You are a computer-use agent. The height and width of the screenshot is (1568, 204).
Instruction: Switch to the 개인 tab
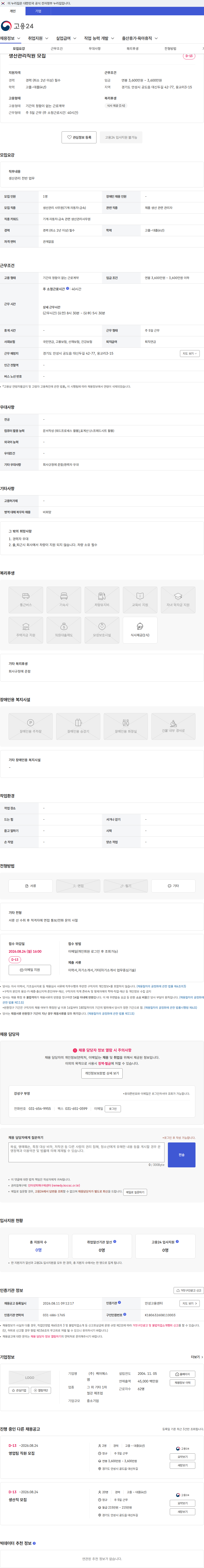pyautogui.click(x=13, y=11)
